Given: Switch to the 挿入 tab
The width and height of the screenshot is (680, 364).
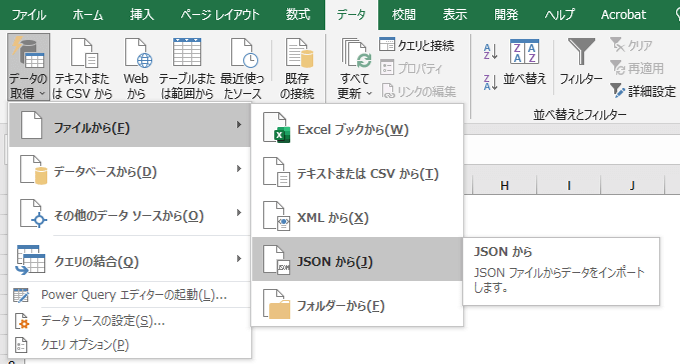Looking at the screenshot, I should click(142, 15).
